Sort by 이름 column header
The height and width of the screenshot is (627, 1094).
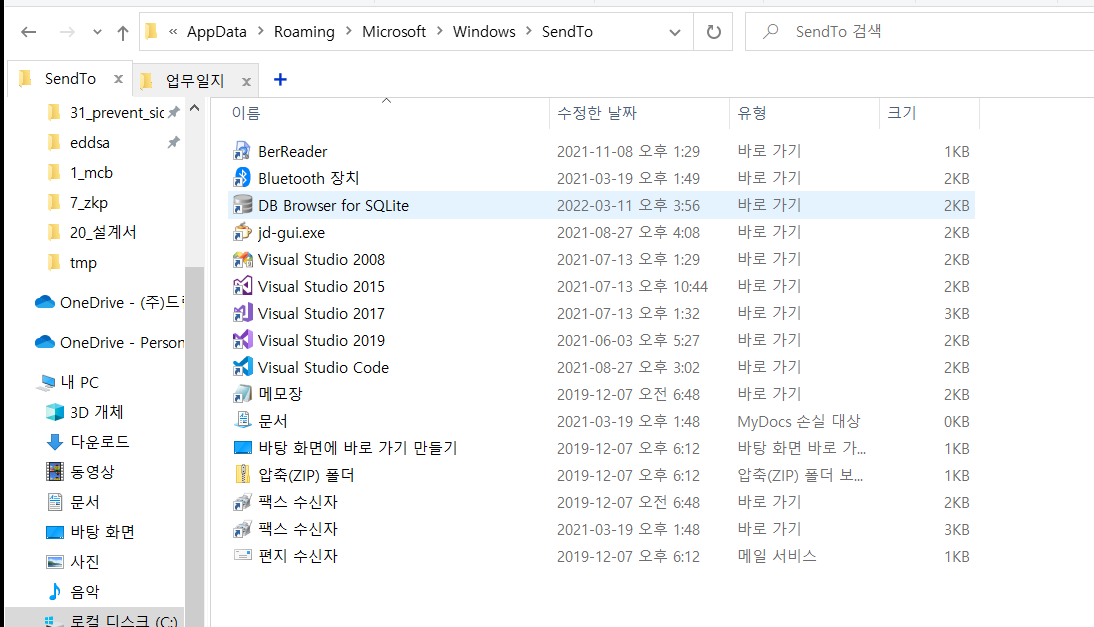click(246, 113)
